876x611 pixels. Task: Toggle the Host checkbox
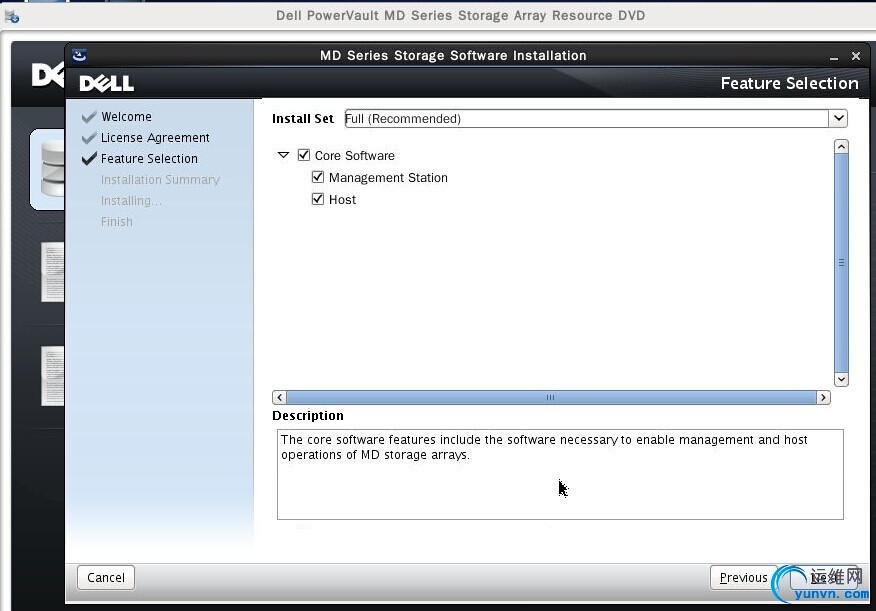[317, 199]
